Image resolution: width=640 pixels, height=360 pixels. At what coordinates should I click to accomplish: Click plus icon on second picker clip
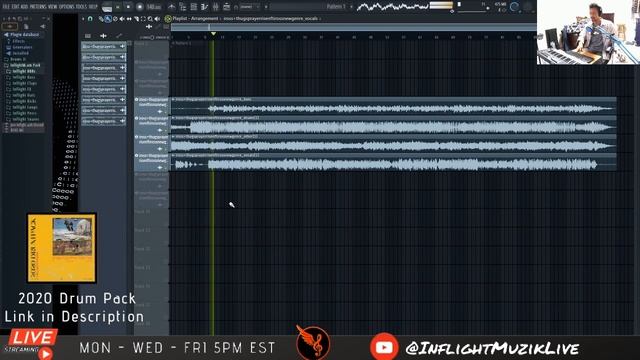(122, 57)
